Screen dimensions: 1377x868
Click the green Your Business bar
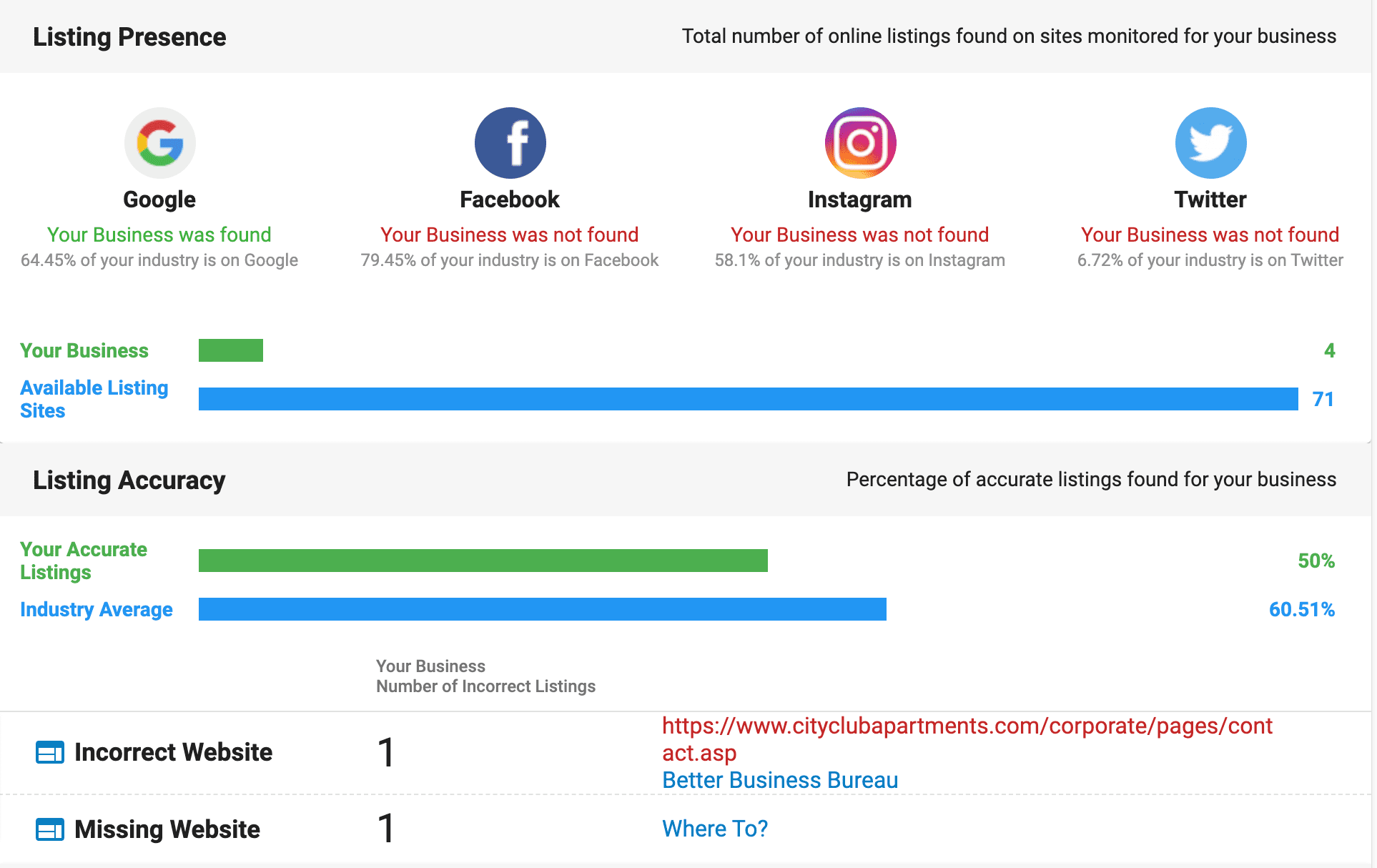(x=231, y=350)
